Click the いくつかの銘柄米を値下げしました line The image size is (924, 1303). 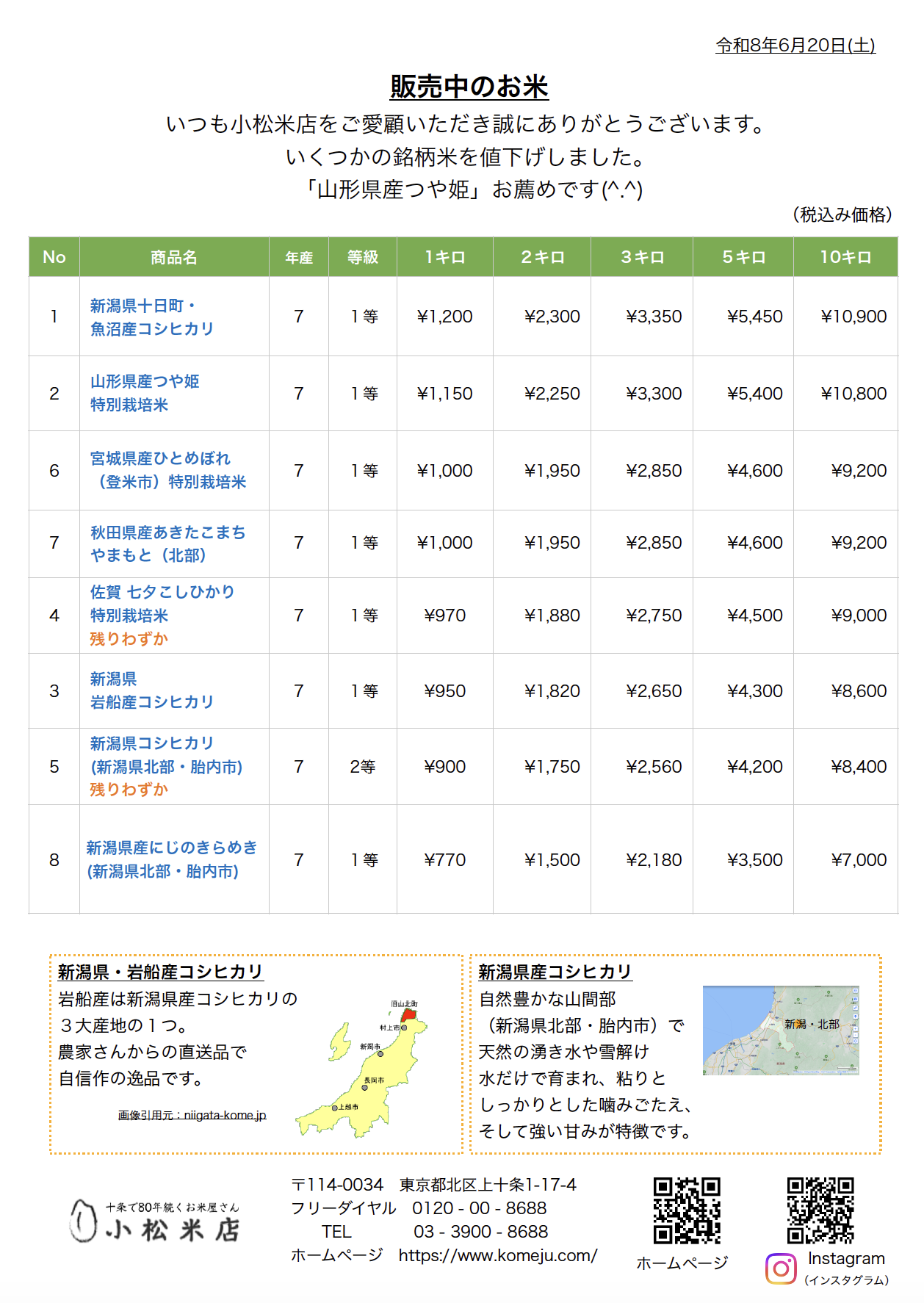click(x=466, y=156)
